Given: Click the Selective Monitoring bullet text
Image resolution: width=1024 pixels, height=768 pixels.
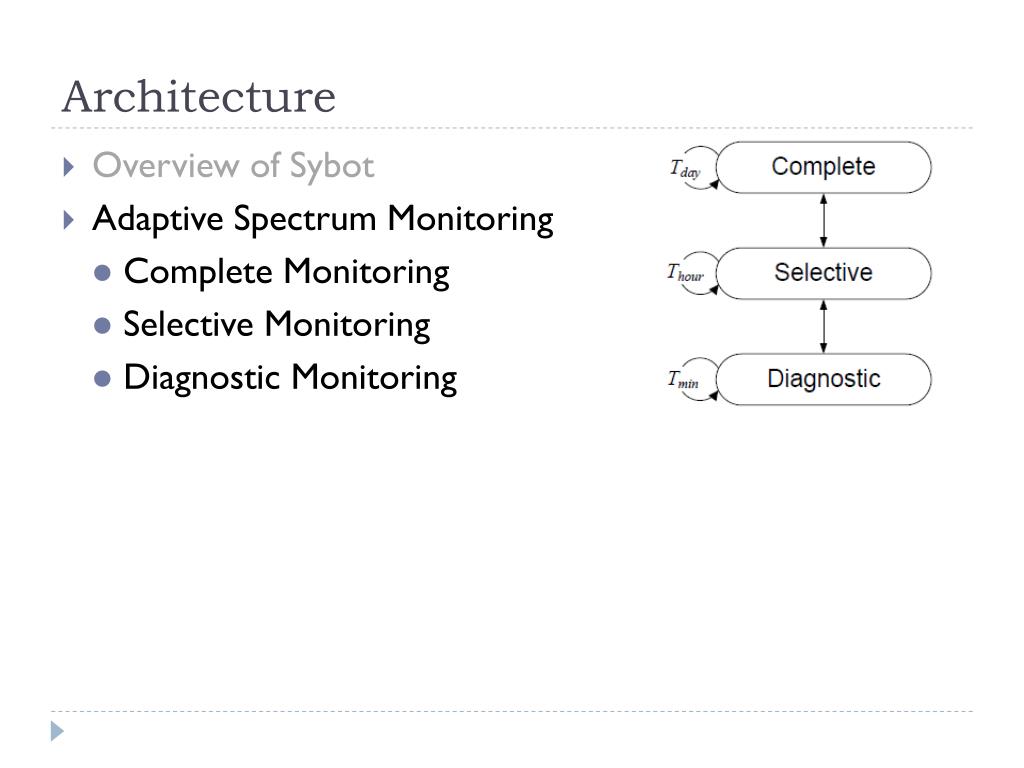Looking at the screenshot, I should point(277,325).
